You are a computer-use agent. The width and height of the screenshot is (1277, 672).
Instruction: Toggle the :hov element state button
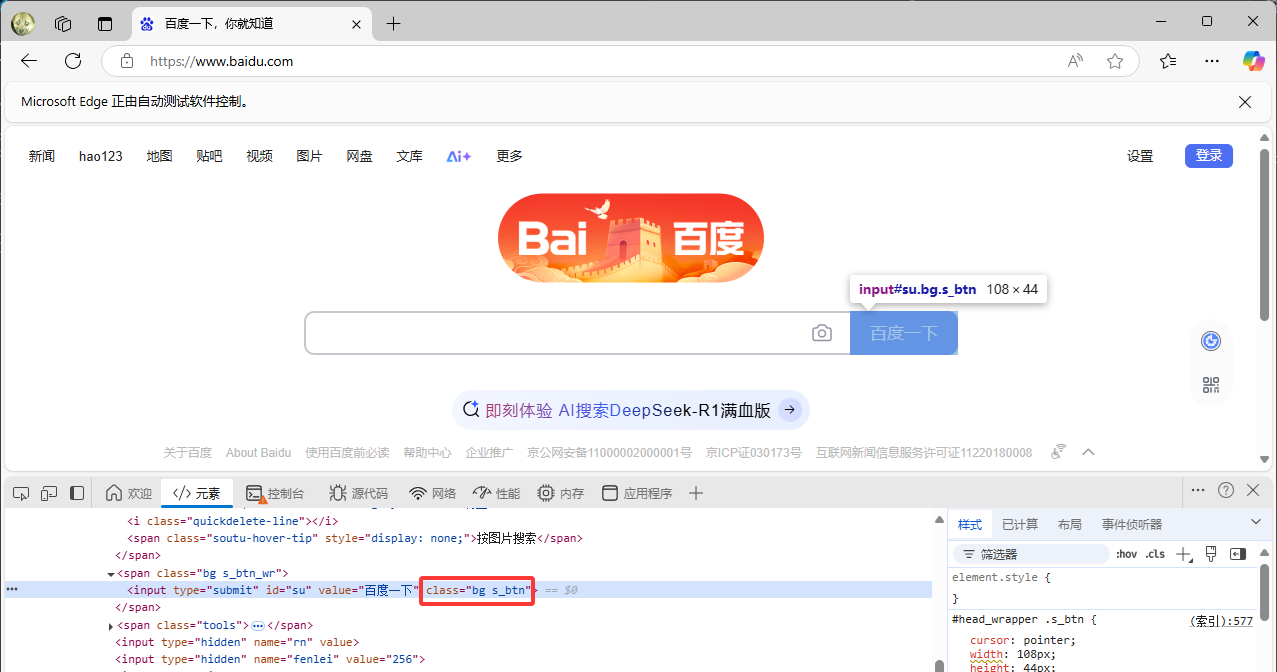[x=1126, y=554]
